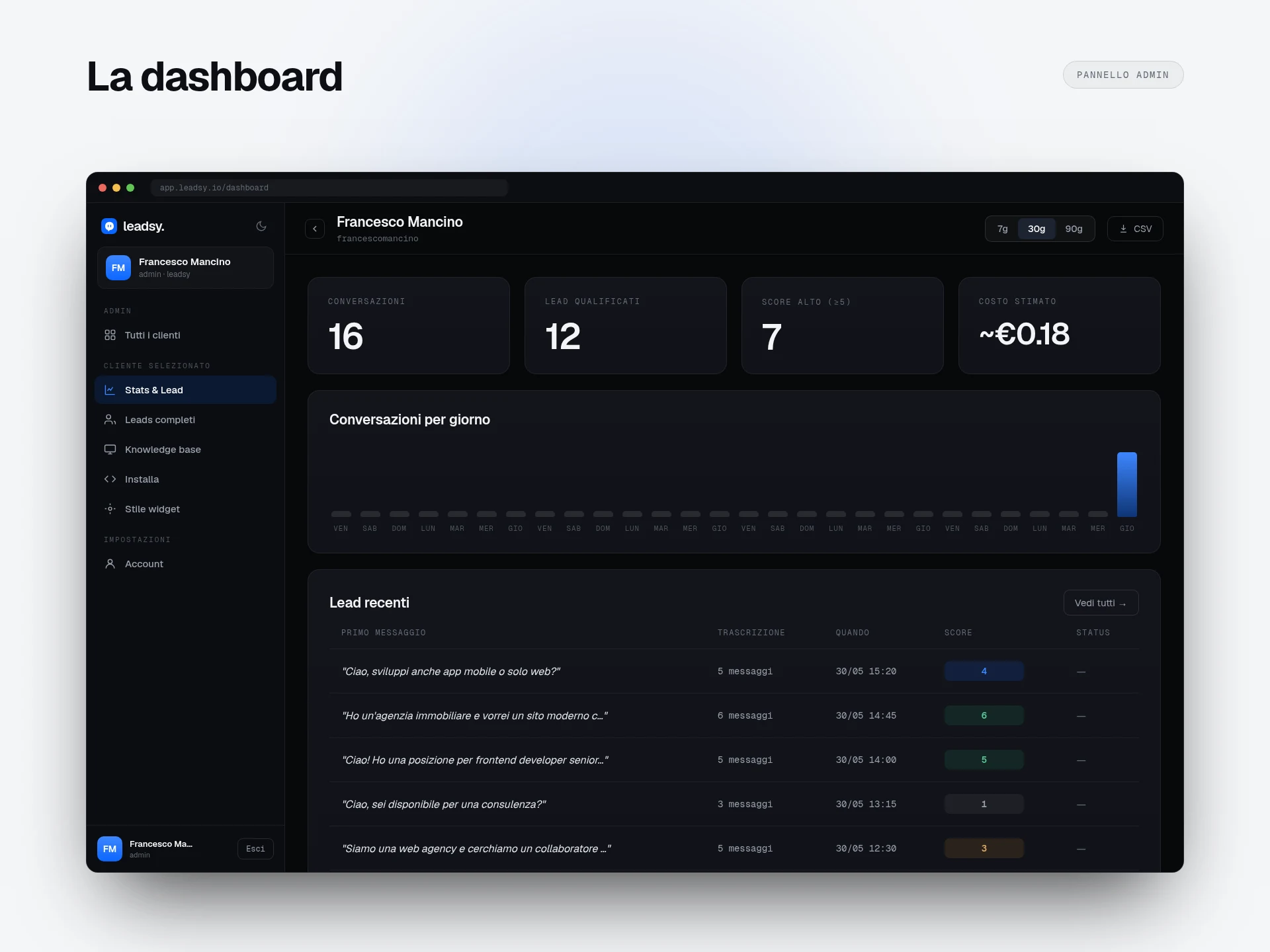Screen dimensions: 1270x952
Task: Click the browser address bar app.leadsy.io/dashboard
Action: (x=329, y=188)
